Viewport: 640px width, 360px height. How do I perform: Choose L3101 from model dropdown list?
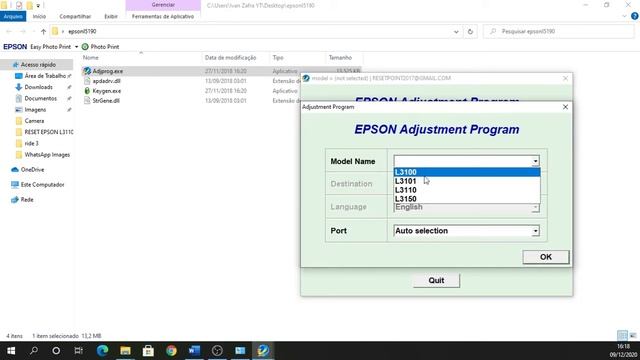tap(467, 181)
